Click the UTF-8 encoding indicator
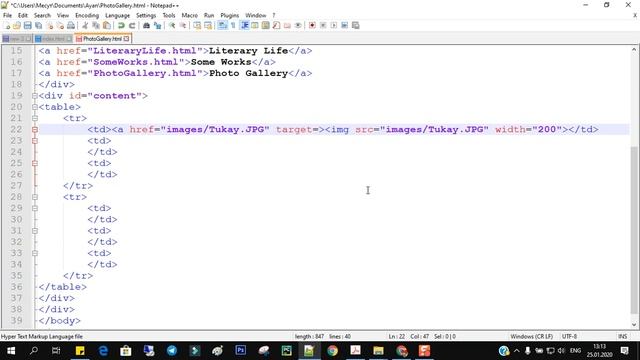Screen dimensions: 640x360 pos(569,336)
